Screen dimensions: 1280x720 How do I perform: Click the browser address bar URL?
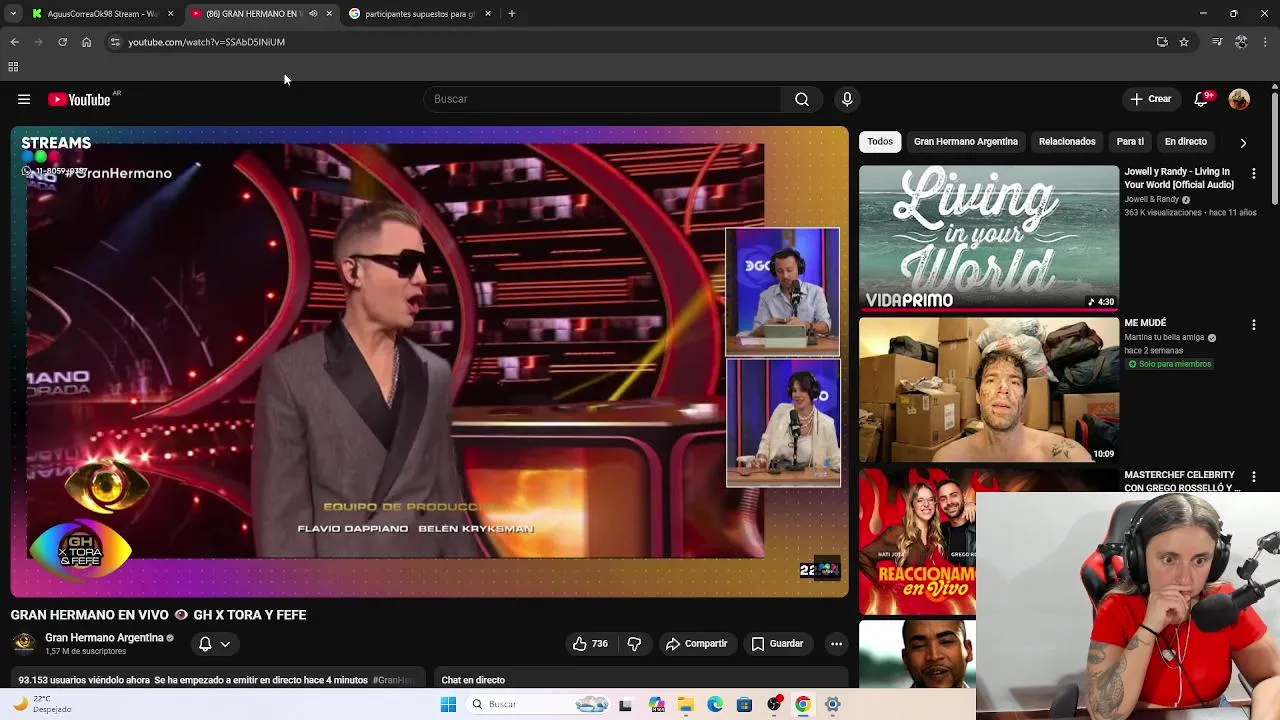207,42
